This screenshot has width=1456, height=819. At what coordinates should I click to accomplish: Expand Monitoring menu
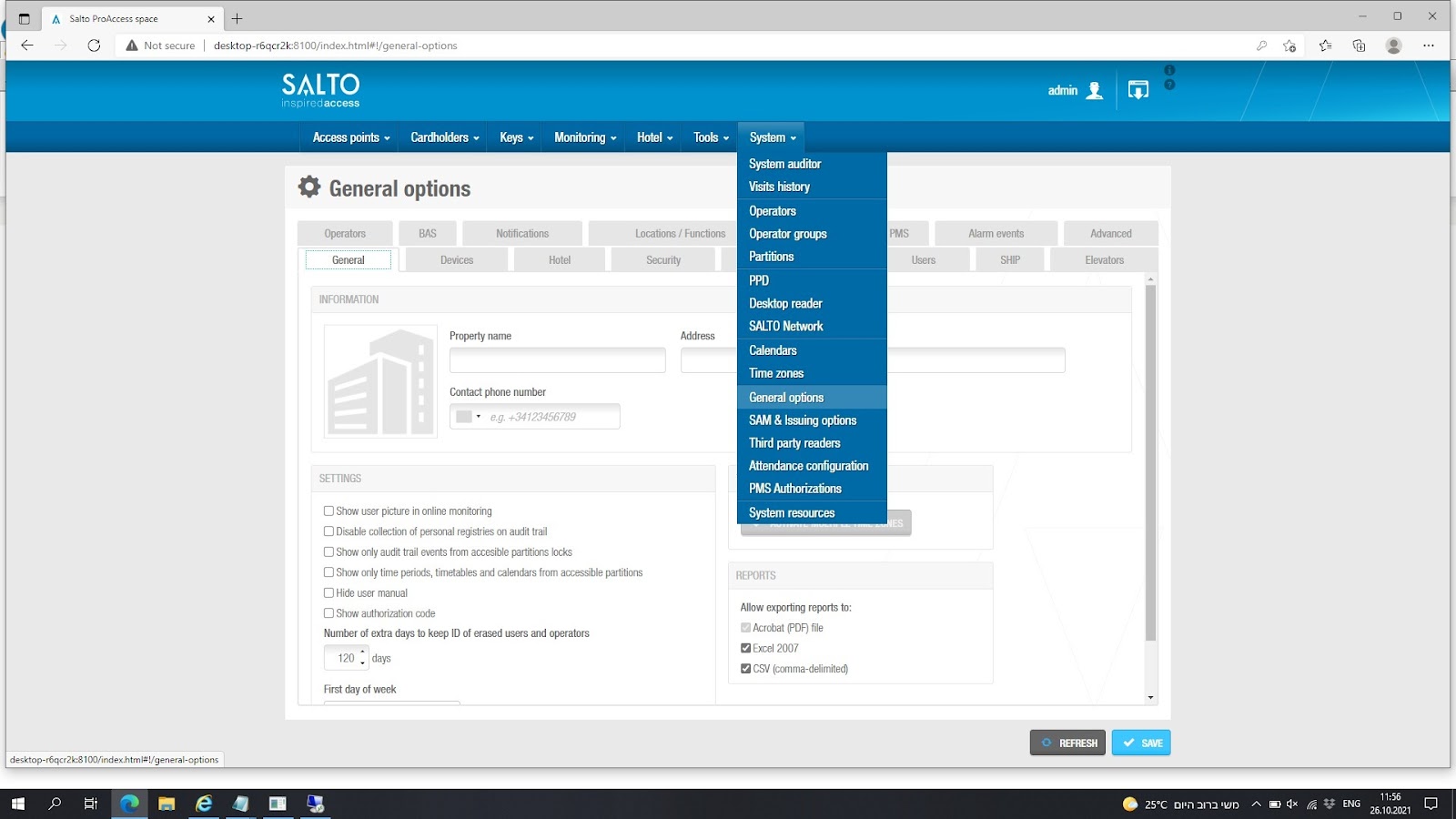(585, 137)
